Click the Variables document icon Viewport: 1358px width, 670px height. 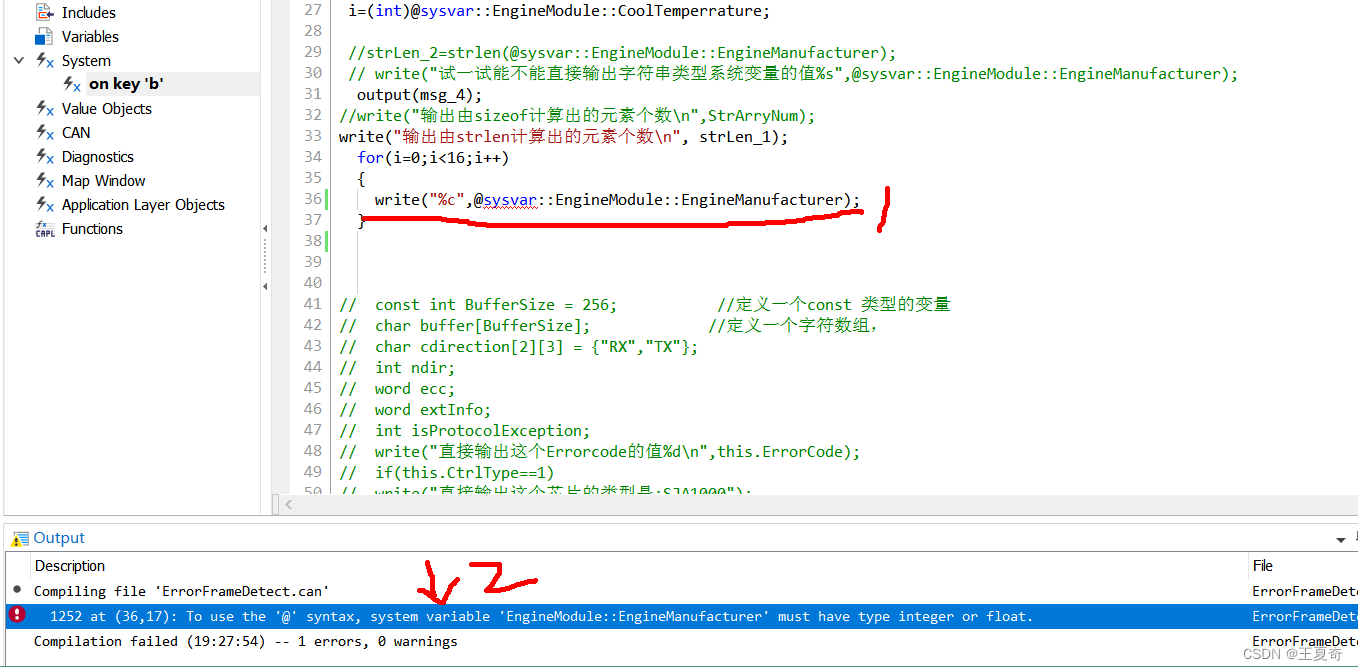tap(45, 37)
